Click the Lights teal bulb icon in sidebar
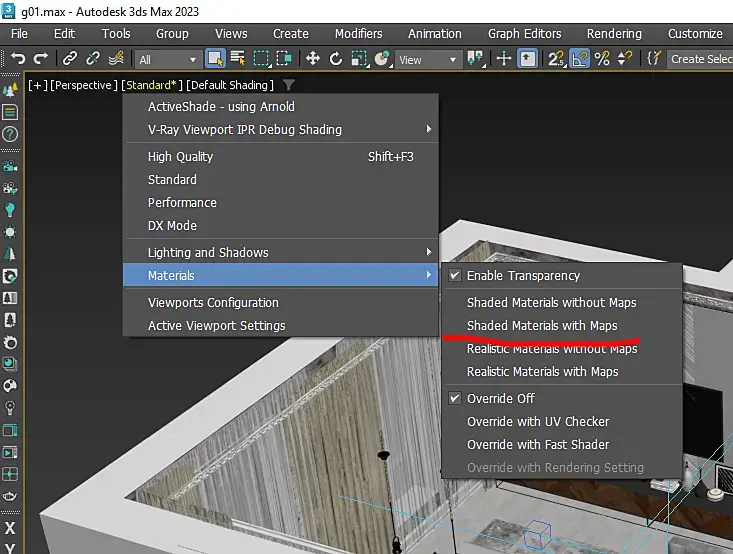This screenshot has width=733, height=554. tap(10, 210)
